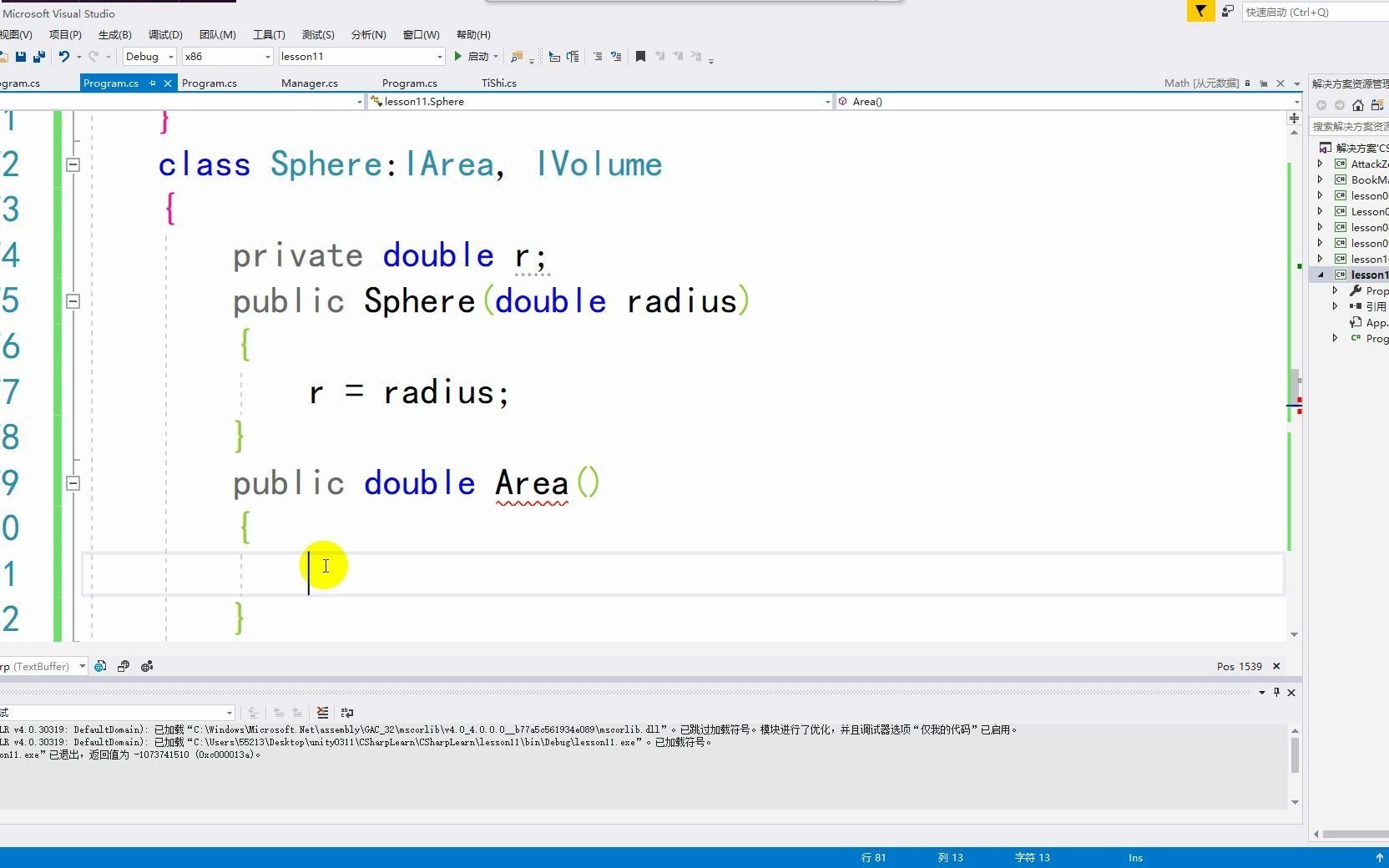Toggle a bookmark with the bookmark icon
1389x868 pixels.
point(640,57)
